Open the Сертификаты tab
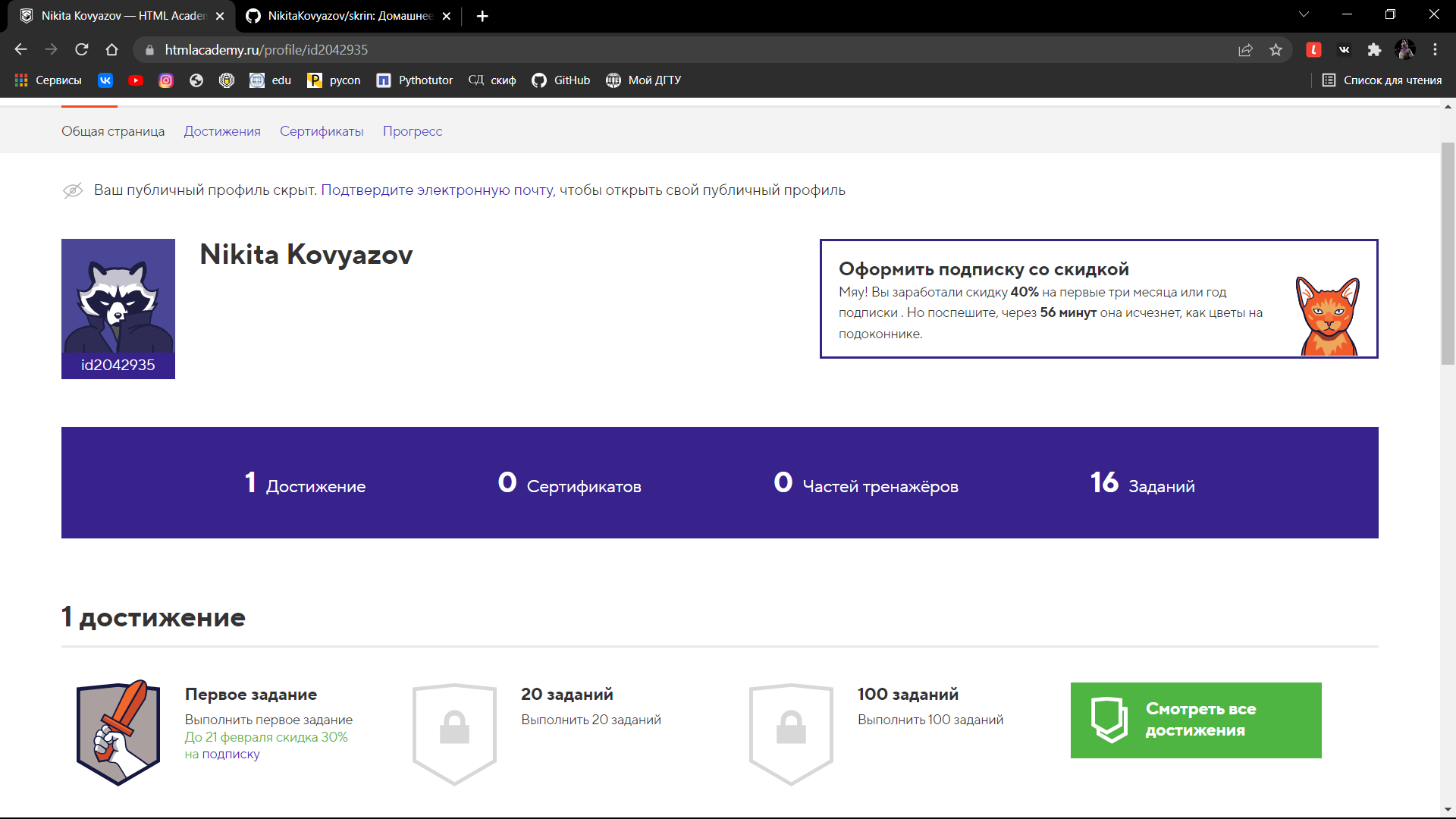This screenshot has height=819, width=1456. [322, 131]
